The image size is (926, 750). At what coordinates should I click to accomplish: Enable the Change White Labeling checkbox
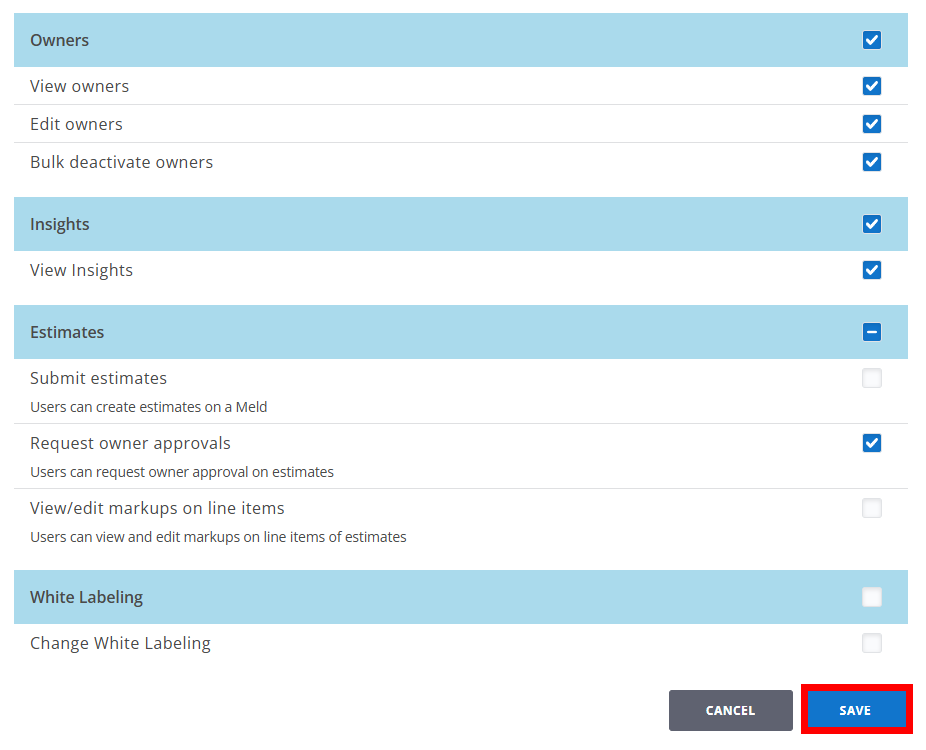[x=871, y=643]
